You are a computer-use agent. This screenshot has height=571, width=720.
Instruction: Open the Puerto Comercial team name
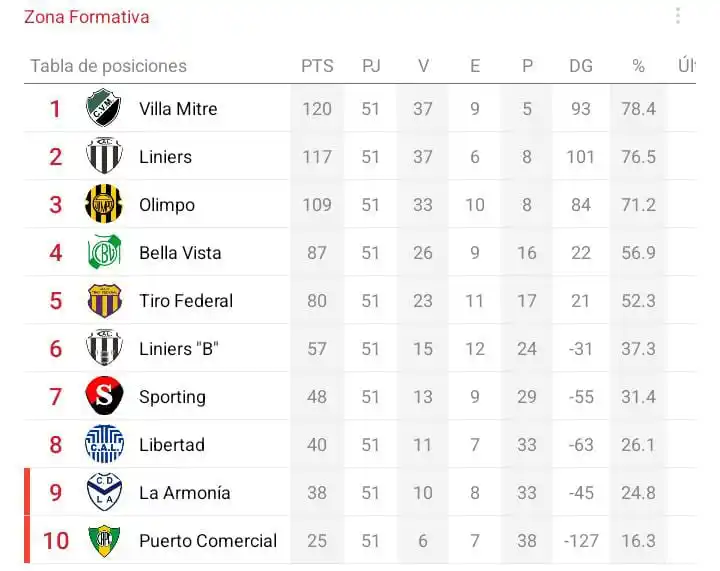[x=208, y=541]
